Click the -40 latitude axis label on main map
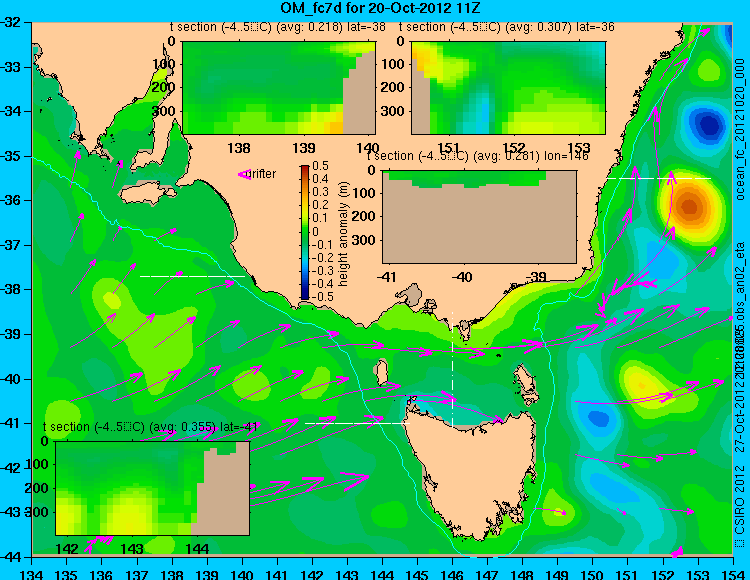The height and width of the screenshot is (580, 750). (11, 379)
